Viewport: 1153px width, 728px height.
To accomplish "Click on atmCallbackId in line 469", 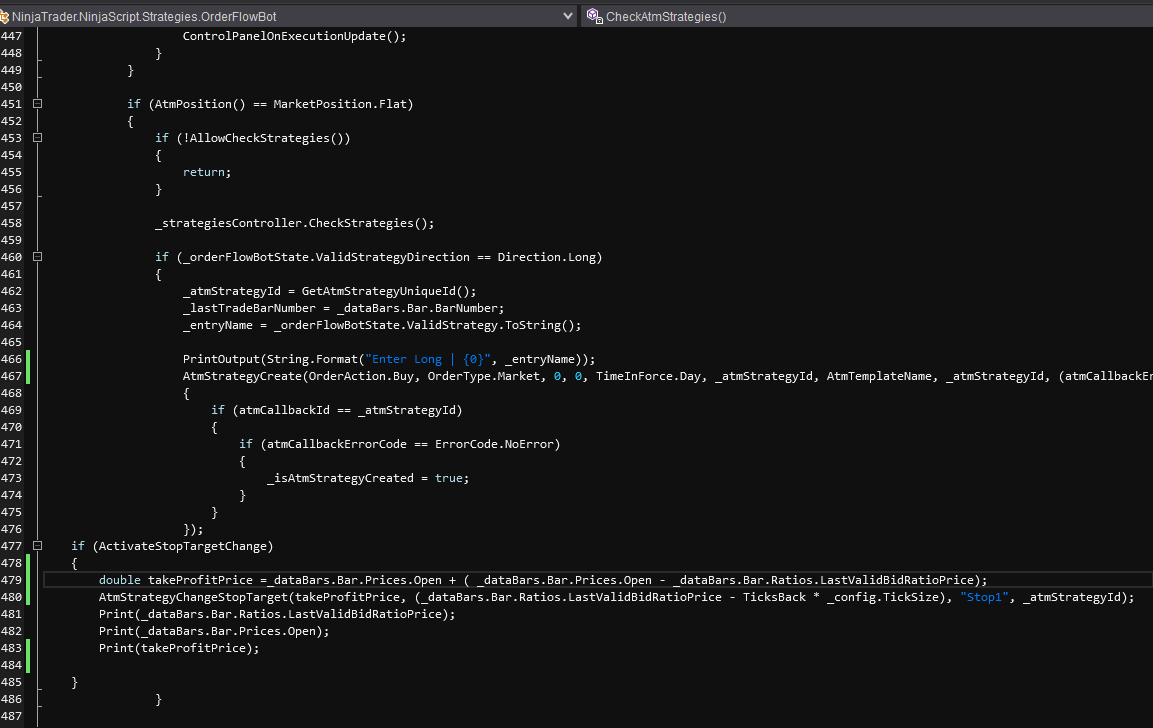I will coord(284,410).
